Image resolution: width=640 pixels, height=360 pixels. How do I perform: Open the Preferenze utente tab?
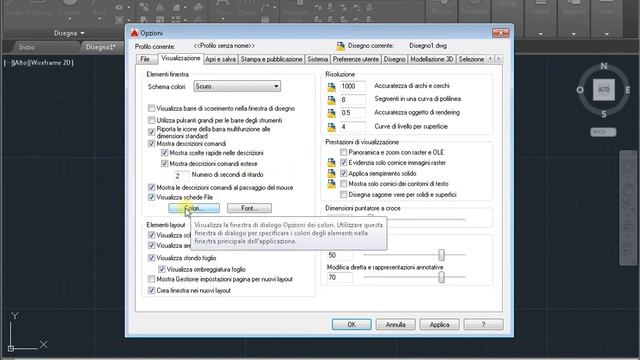tap(356, 59)
